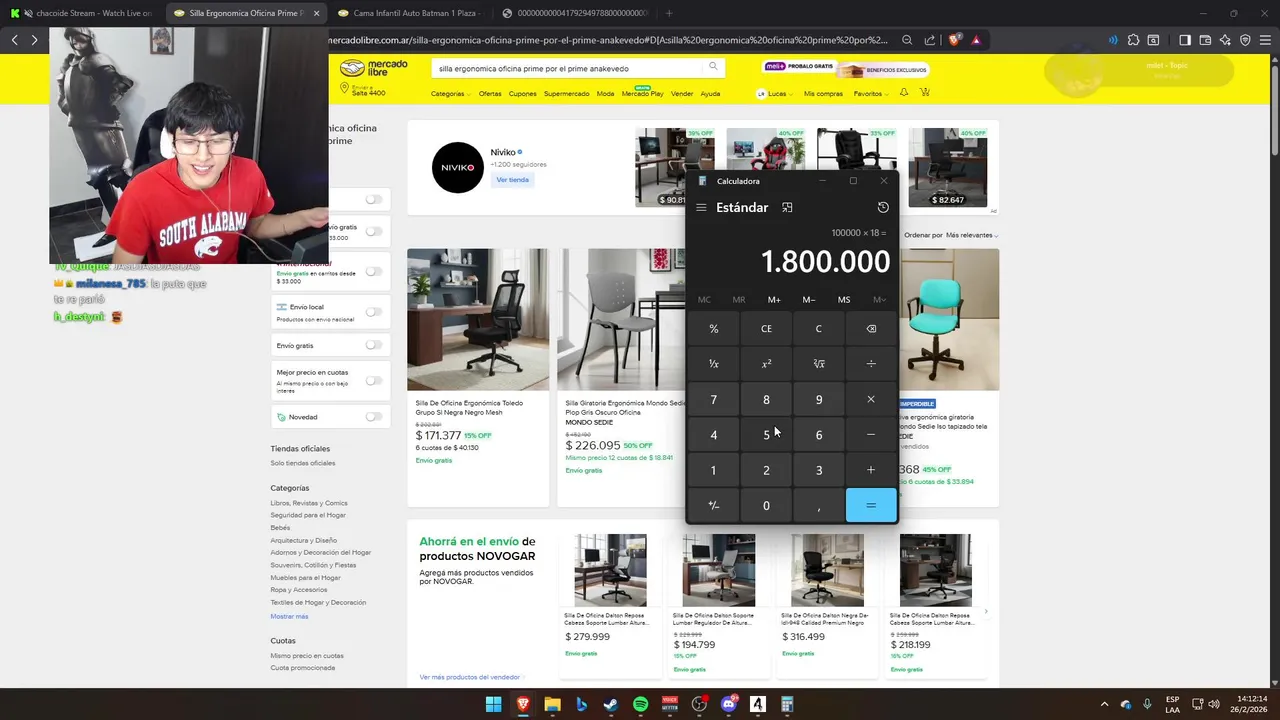Click calculator digit 0 key
The height and width of the screenshot is (720, 1280).
tap(766, 506)
